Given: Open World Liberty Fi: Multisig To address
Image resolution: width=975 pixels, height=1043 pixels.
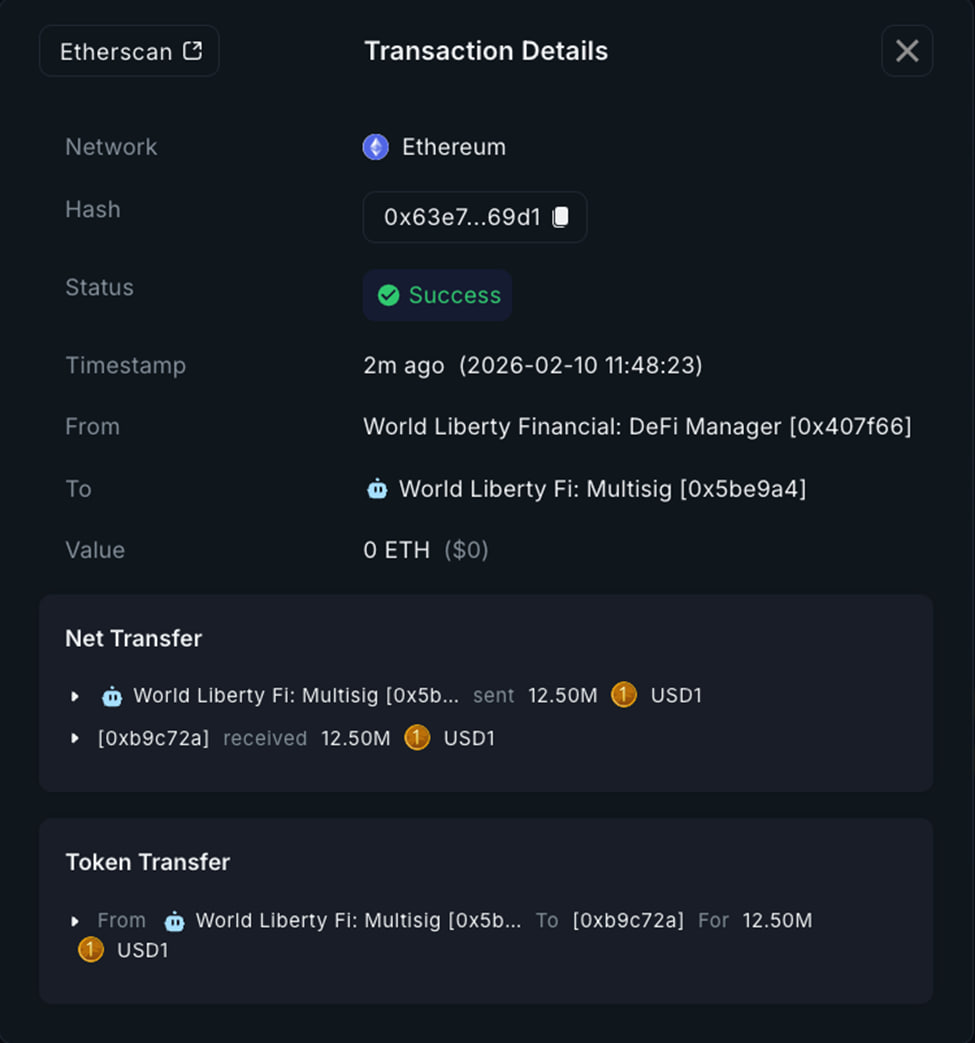Looking at the screenshot, I should pyautogui.click(x=602, y=489).
